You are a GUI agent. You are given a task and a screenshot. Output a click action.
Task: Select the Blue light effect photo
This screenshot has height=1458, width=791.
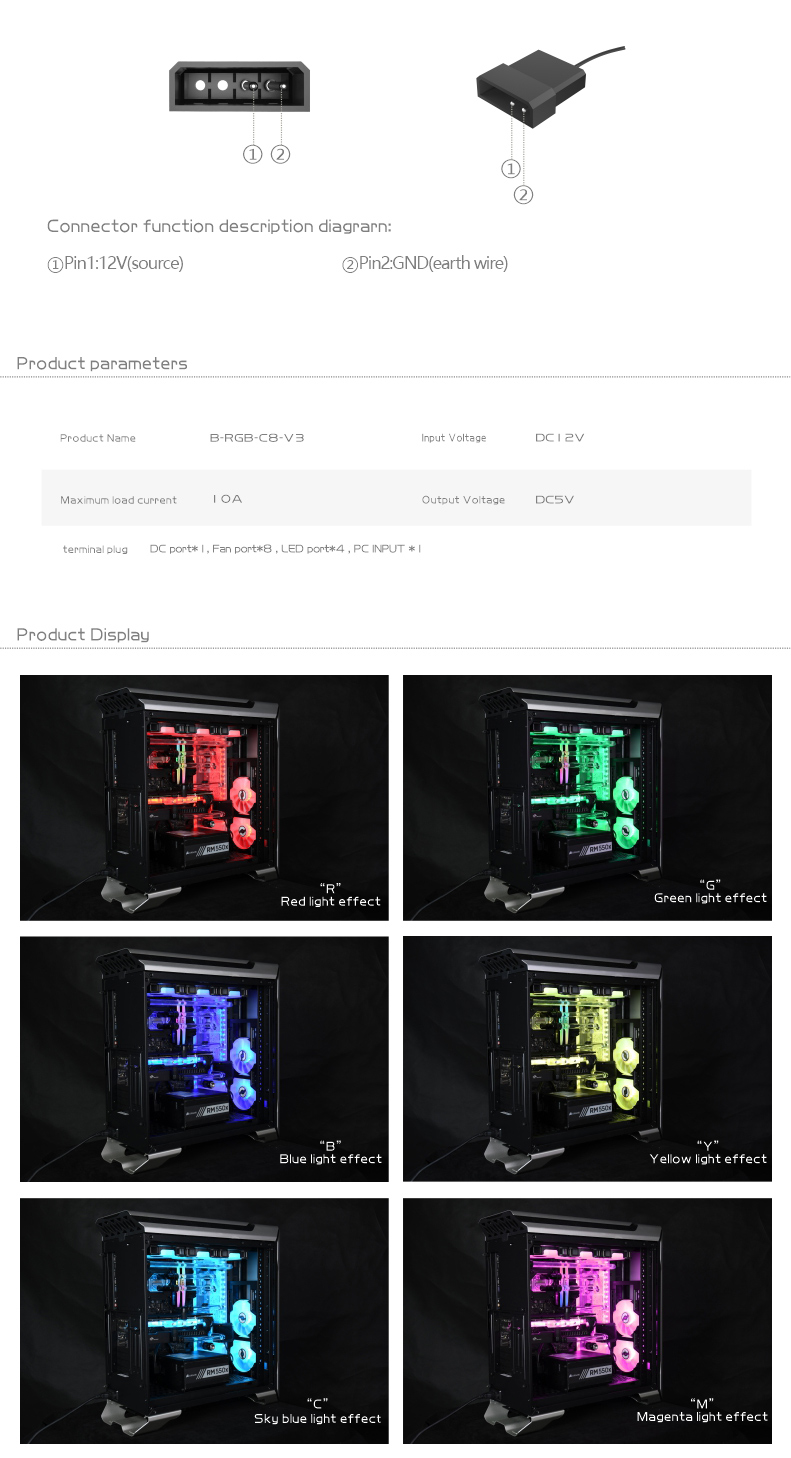(x=204, y=1058)
